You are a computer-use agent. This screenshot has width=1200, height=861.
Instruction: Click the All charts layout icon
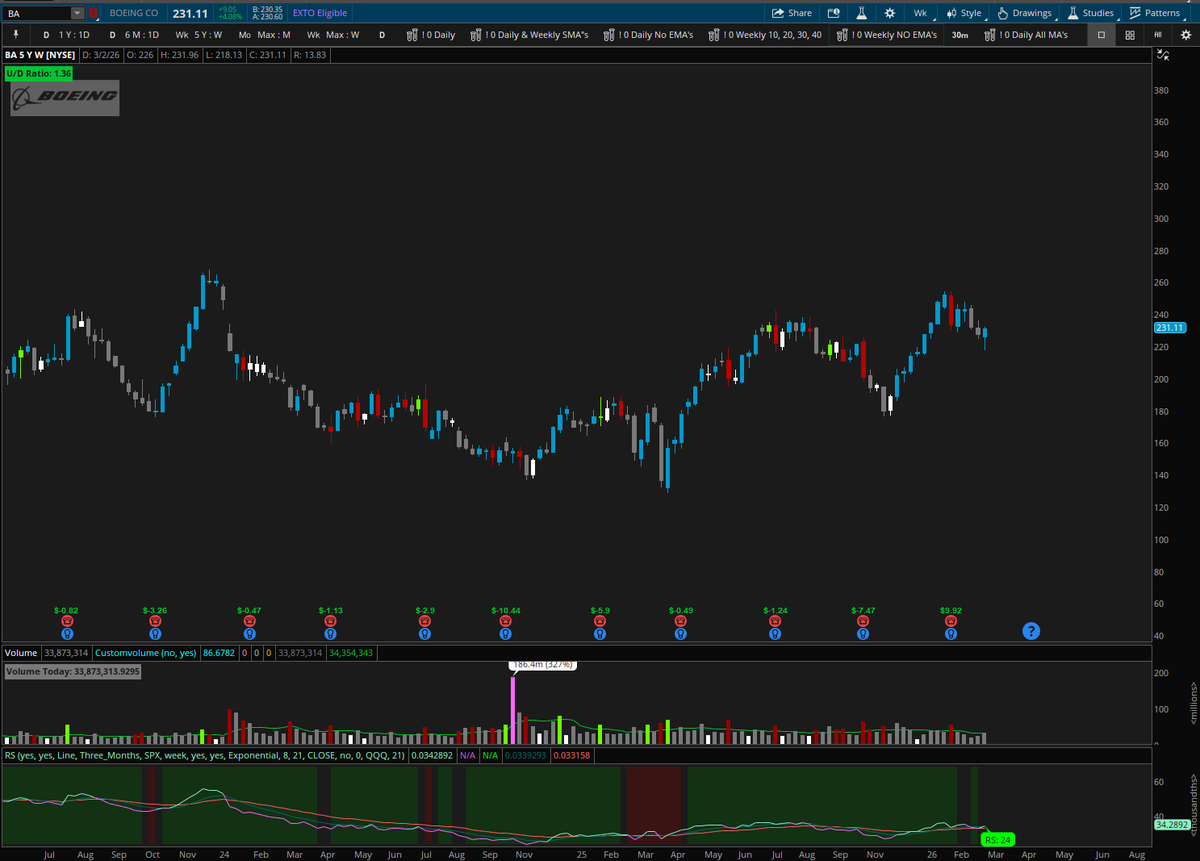click(x=1158, y=34)
